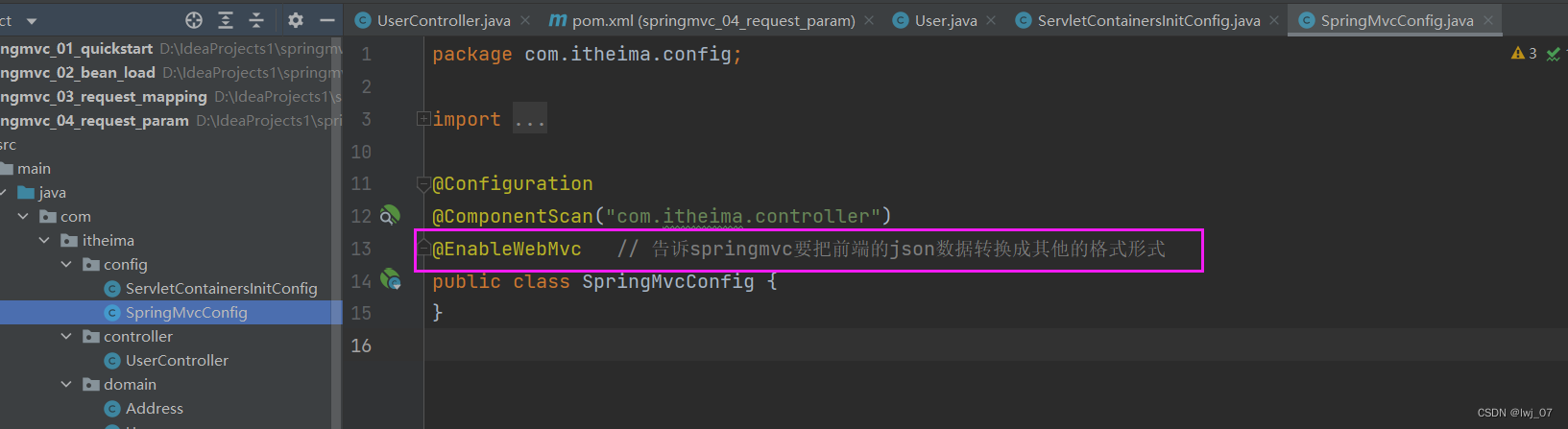
Task: Open the pom.xml editor tab
Action: tap(712, 20)
